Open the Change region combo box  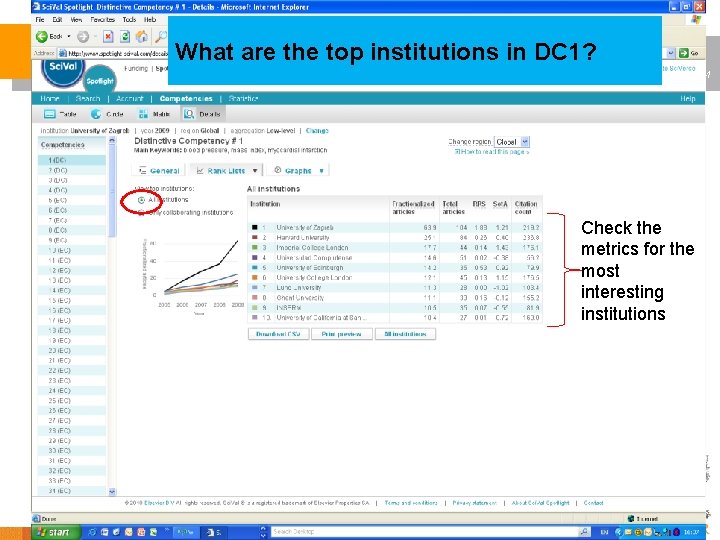[512, 142]
